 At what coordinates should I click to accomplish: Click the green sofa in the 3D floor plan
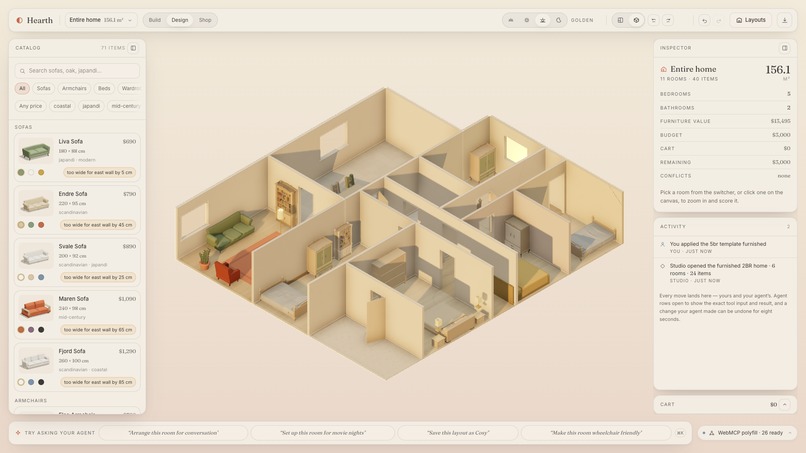tap(230, 231)
